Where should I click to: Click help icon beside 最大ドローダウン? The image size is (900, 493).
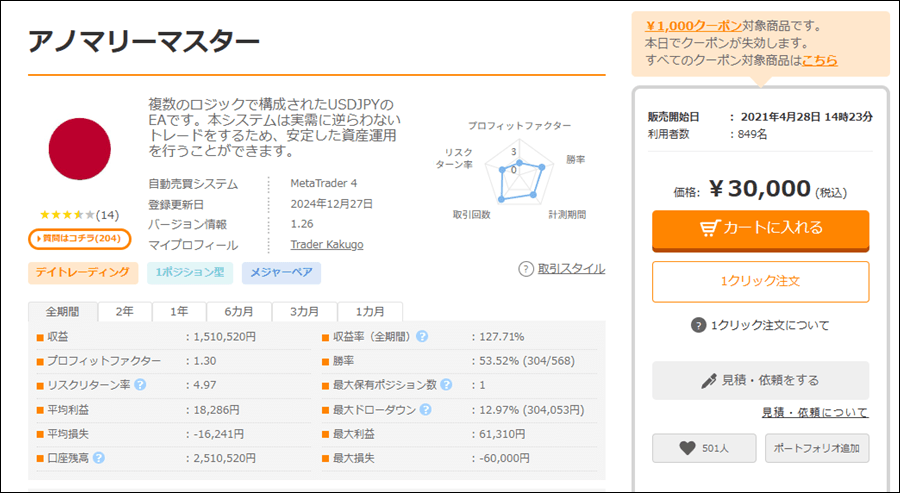[425, 410]
